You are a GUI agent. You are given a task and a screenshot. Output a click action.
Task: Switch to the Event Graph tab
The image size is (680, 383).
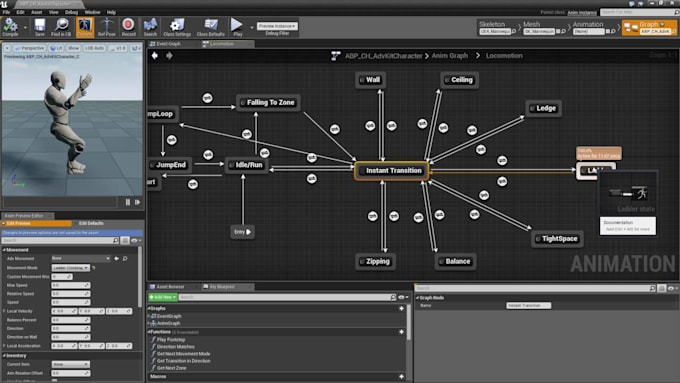168,44
